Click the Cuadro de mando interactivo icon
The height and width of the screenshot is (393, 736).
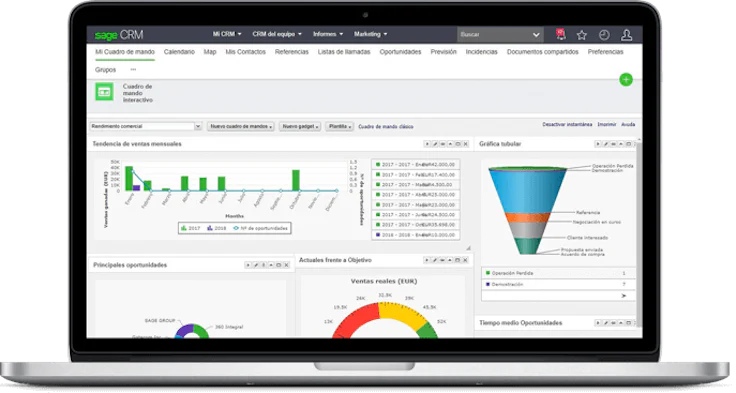[104, 92]
